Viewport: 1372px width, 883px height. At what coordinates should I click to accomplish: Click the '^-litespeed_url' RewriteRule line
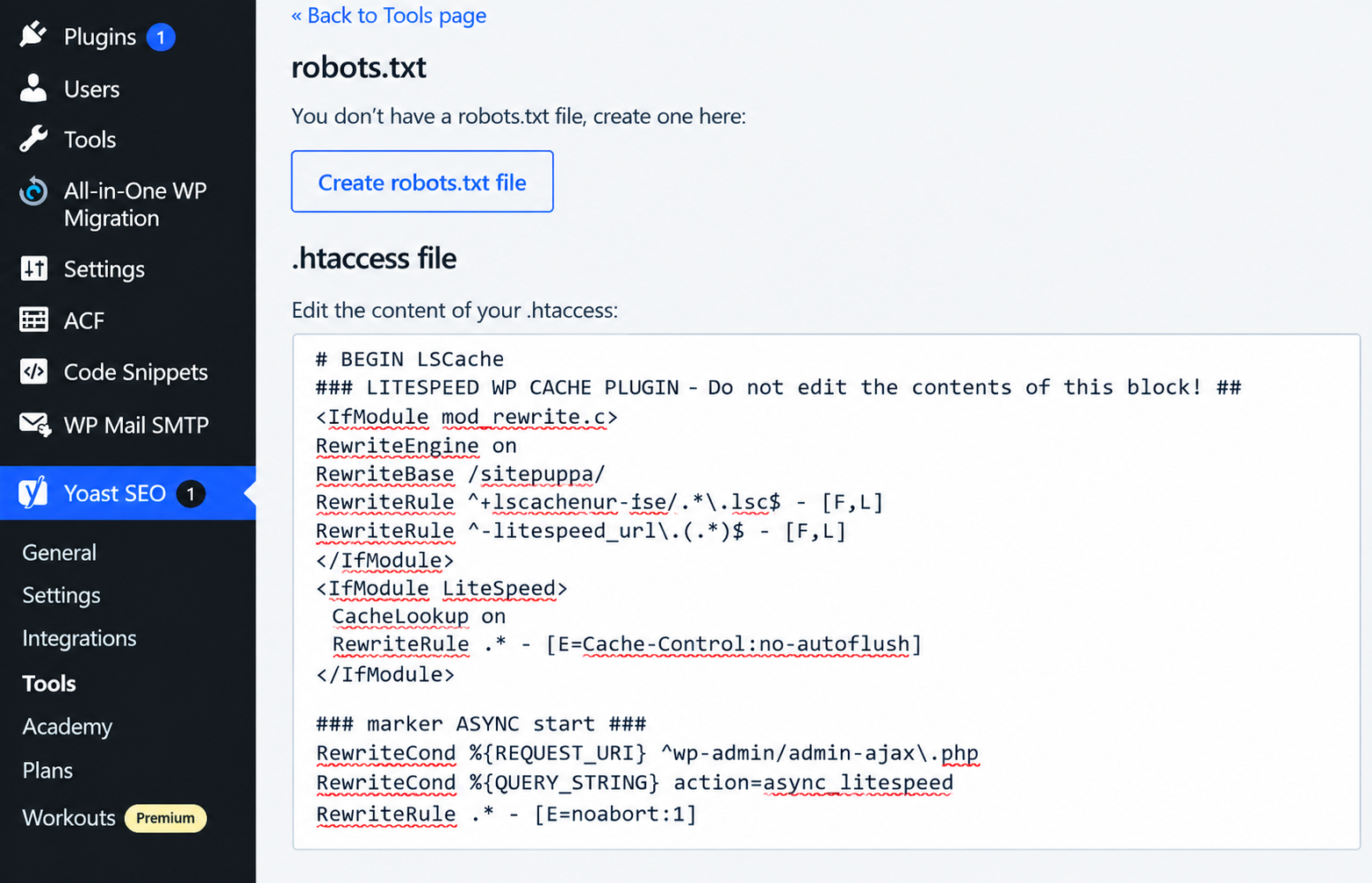click(x=581, y=531)
